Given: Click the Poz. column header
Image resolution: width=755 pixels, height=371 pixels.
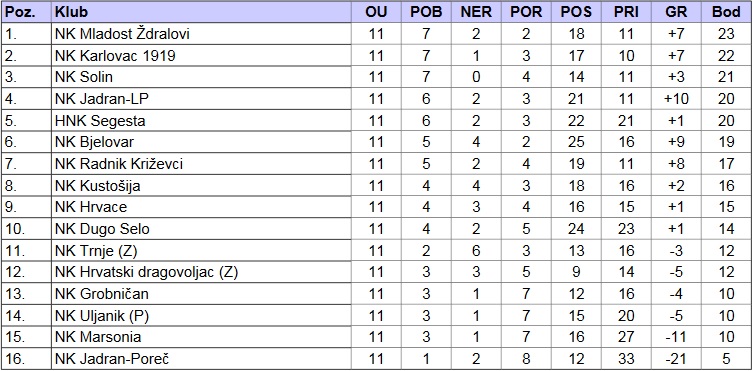Looking at the screenshot, I should coord(26,12).
